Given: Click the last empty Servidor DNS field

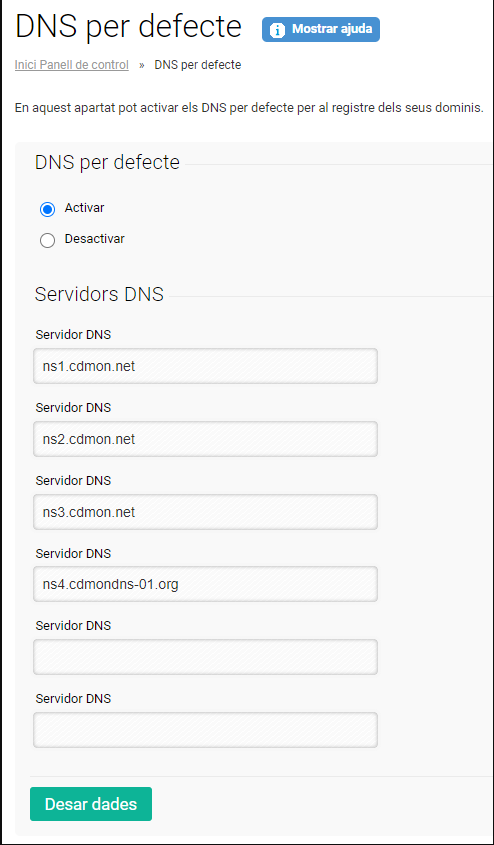Looking at the screenshot, I should click(x=205, y=730).
